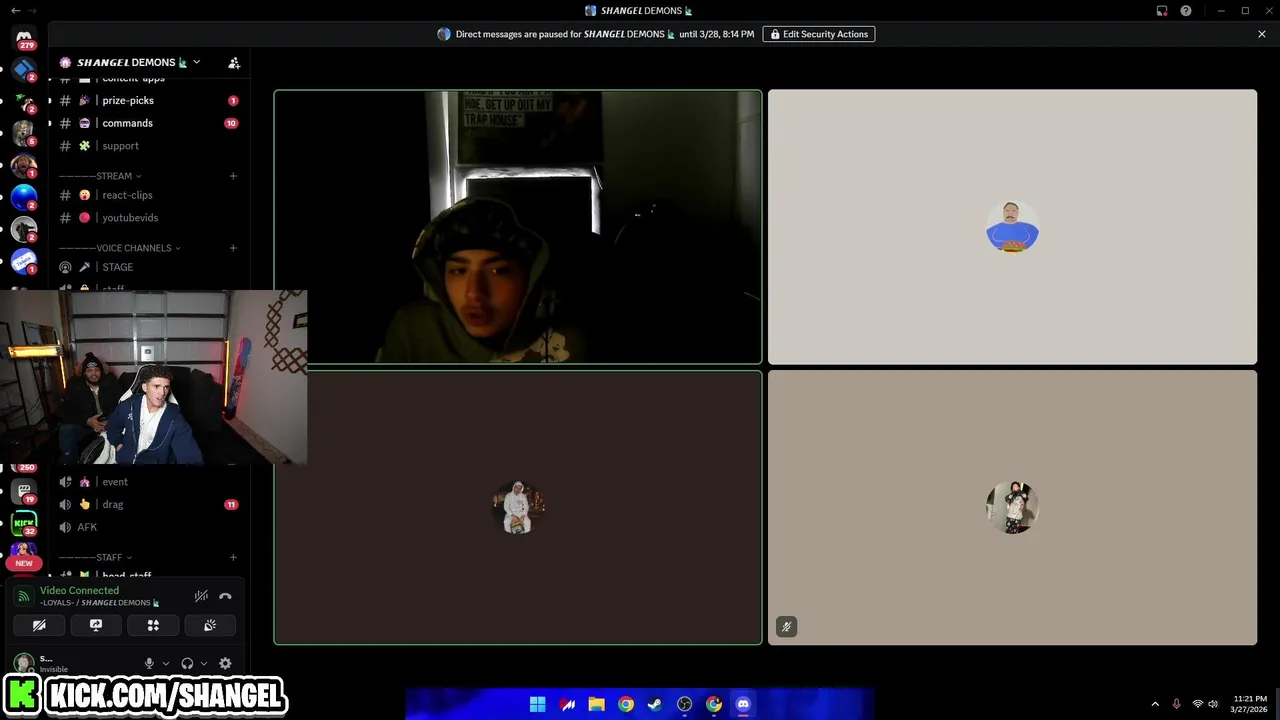This screenshot has width=1280, height=720.
Task: Open activities launcher in voice panel
Action: [x=153, y=625]
